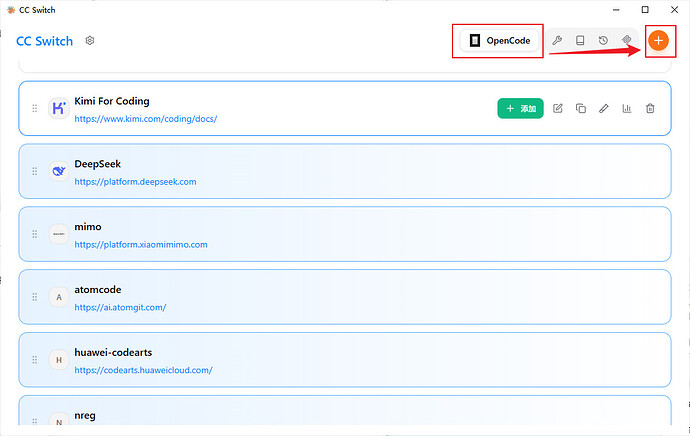This screenshot has height=436, width=690.
Task: Click the atomcode 'A' avatar
Action: tap(59, 297)
